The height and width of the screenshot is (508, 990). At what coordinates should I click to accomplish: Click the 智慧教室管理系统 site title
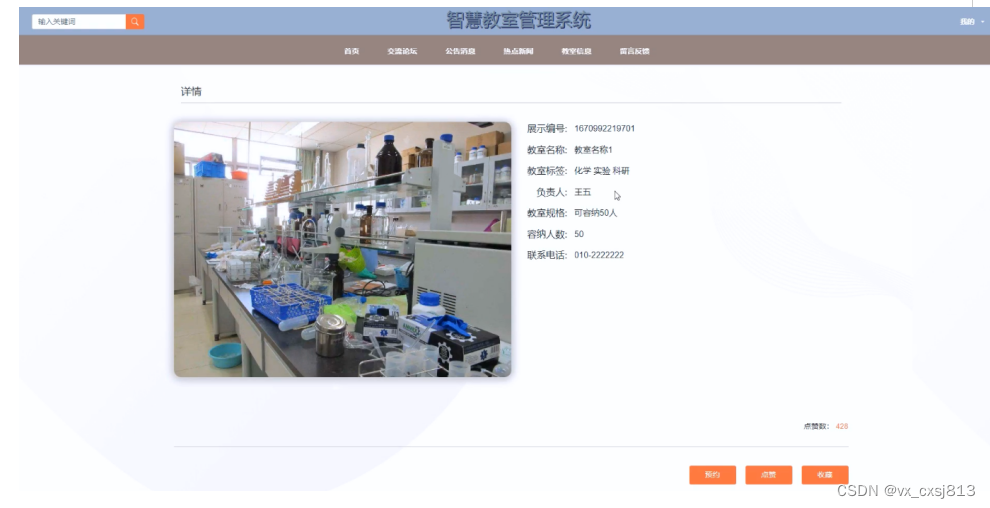pyautogui.click(x=518, y=21)
